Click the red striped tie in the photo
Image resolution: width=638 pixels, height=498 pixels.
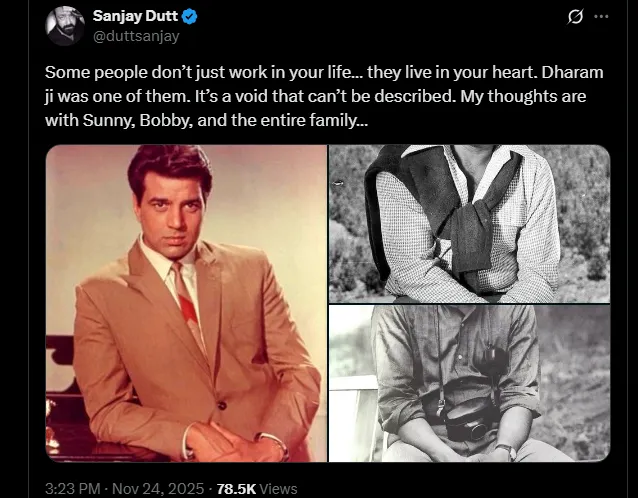point(187,296)
